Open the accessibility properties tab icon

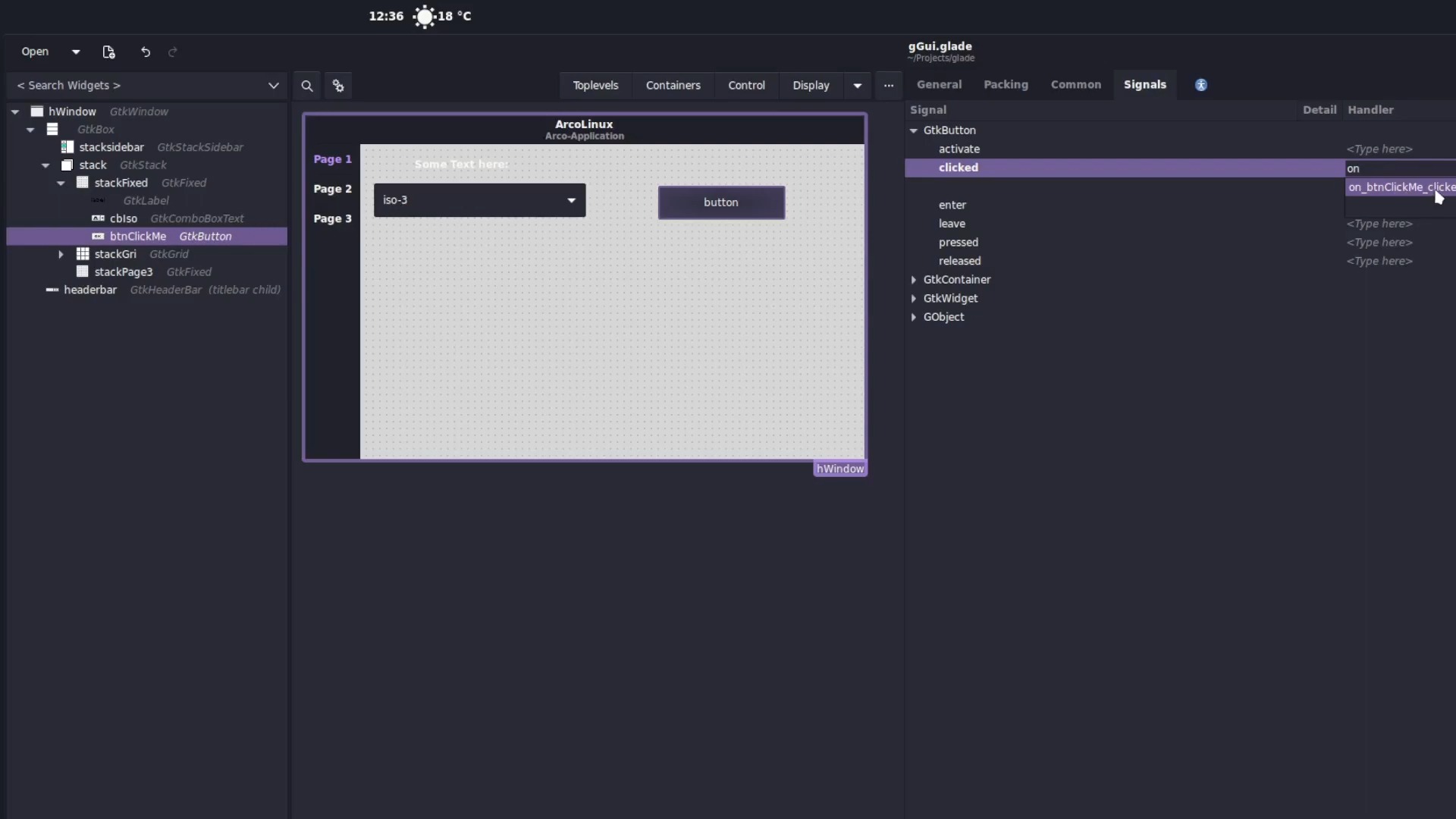pyautogui.click(x=1200, y=85)
